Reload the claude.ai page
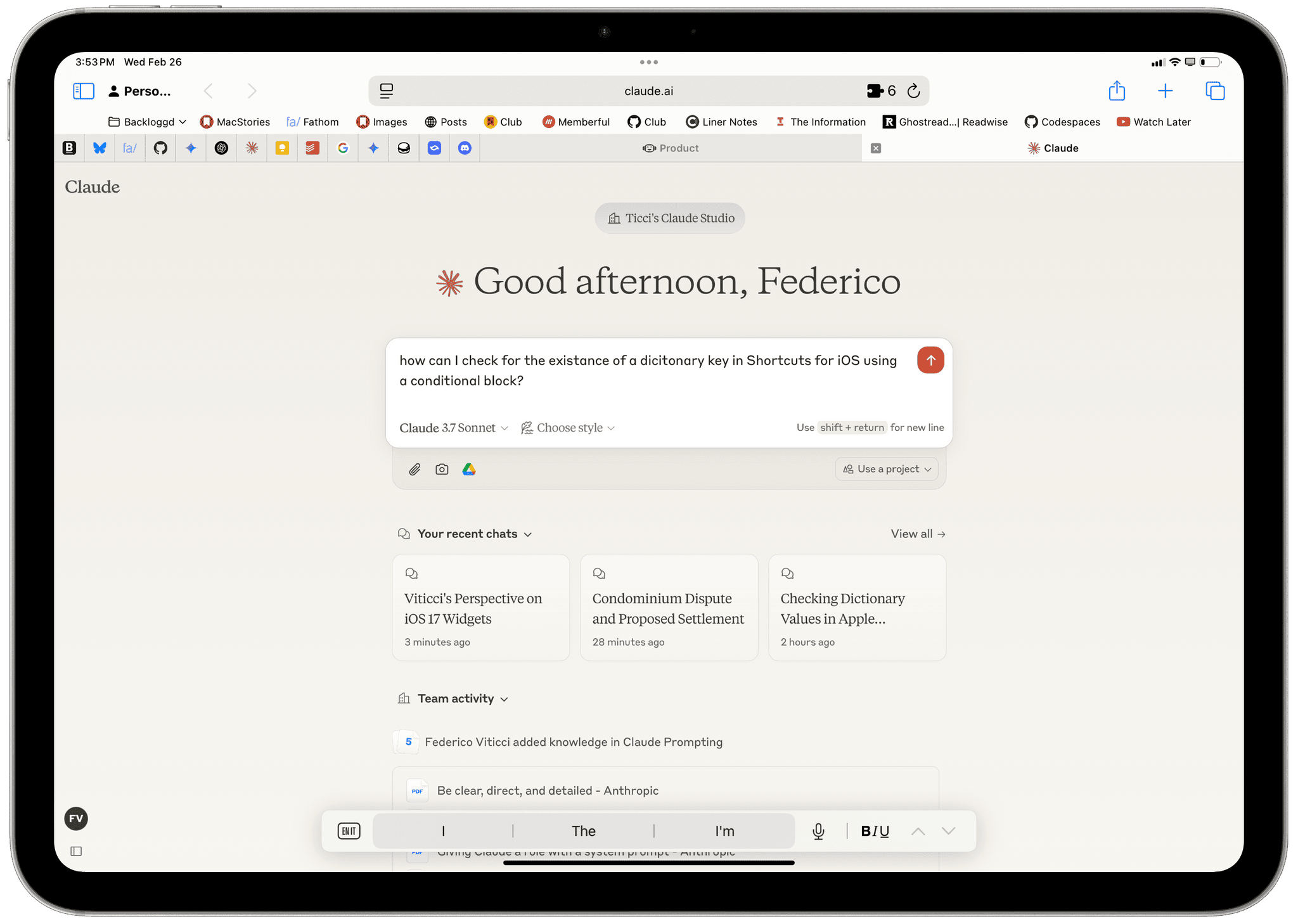This screenshot has height=924, width=1298. click(x=913, y=91)
